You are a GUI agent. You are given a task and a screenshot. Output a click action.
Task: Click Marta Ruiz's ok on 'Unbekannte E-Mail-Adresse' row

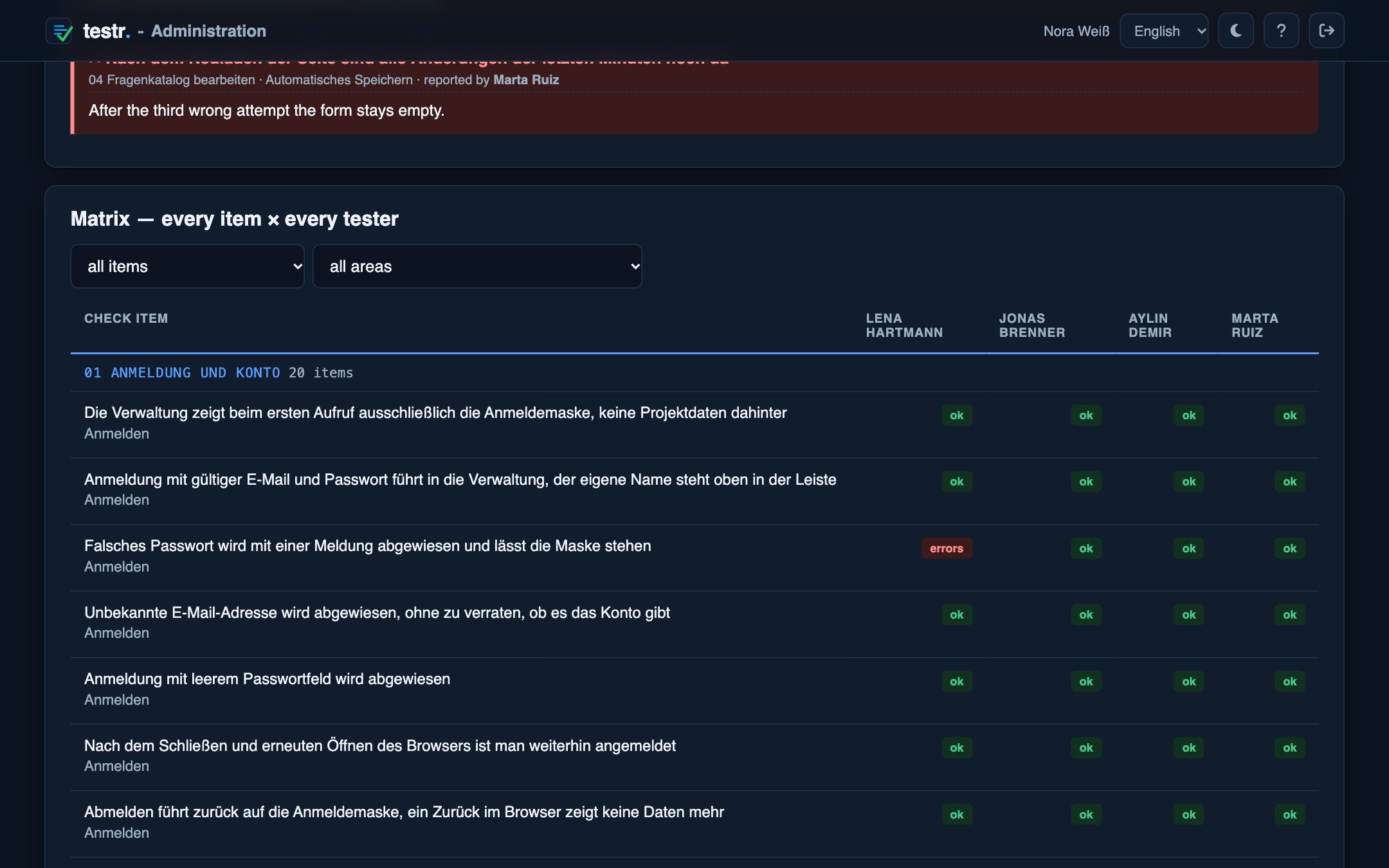click(x=1290, y=615)
